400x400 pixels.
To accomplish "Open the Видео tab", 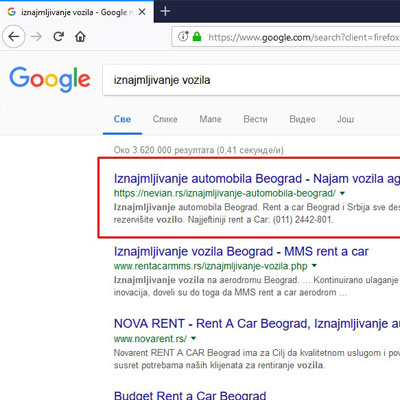I will (x=302, y=119).
